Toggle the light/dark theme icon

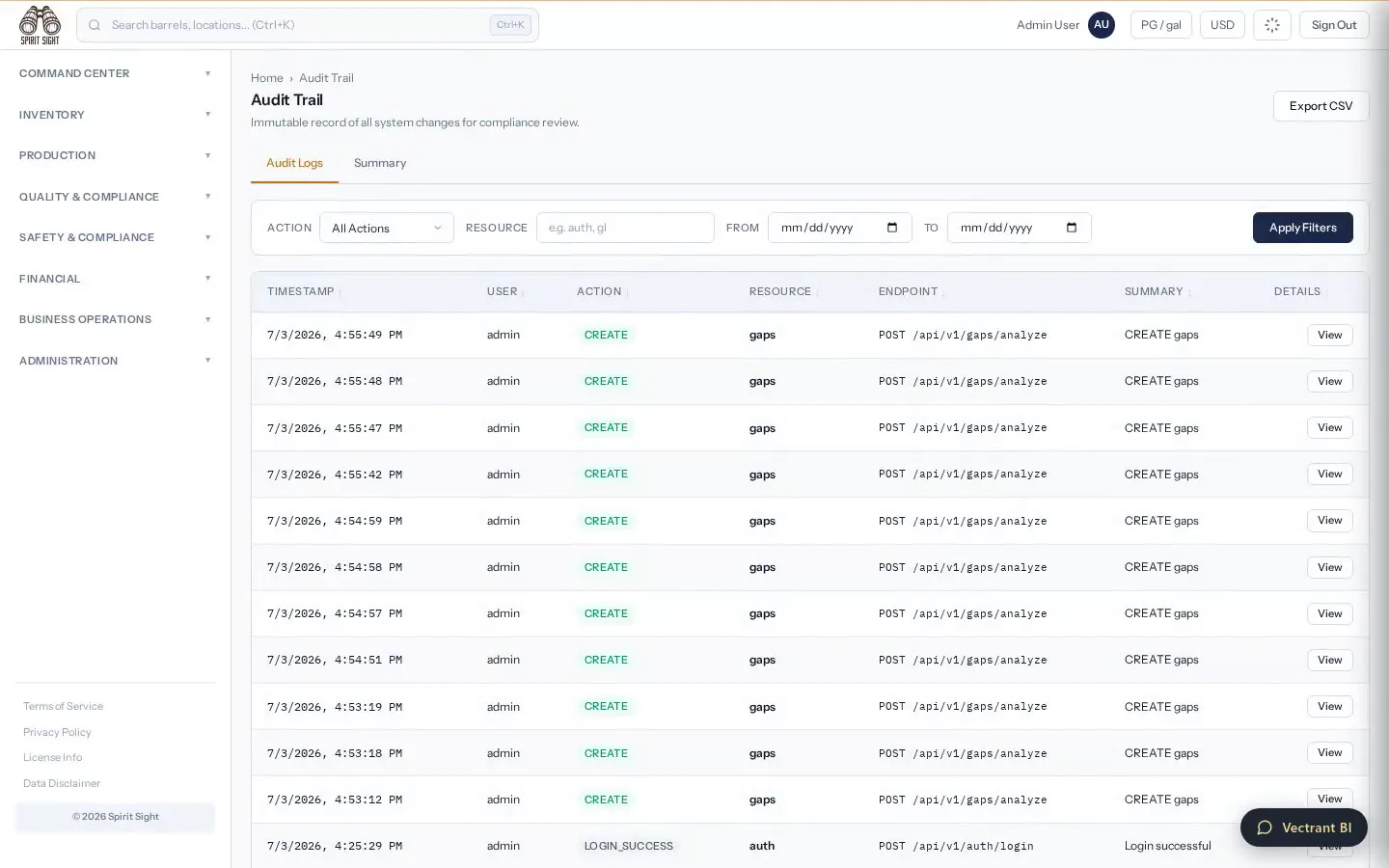1272,25
